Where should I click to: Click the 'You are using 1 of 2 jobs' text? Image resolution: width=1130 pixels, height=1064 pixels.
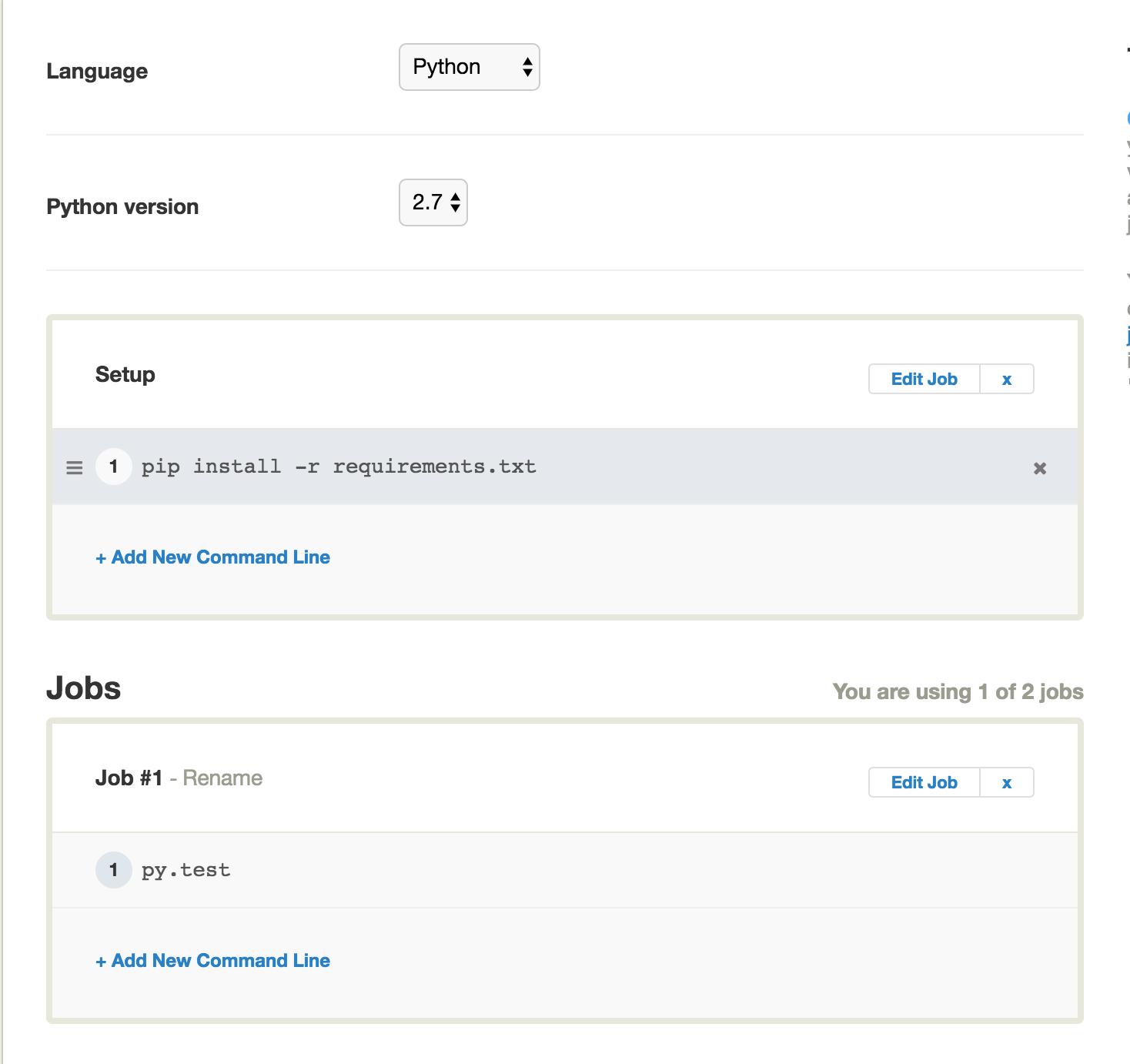(x=958, y=691)
